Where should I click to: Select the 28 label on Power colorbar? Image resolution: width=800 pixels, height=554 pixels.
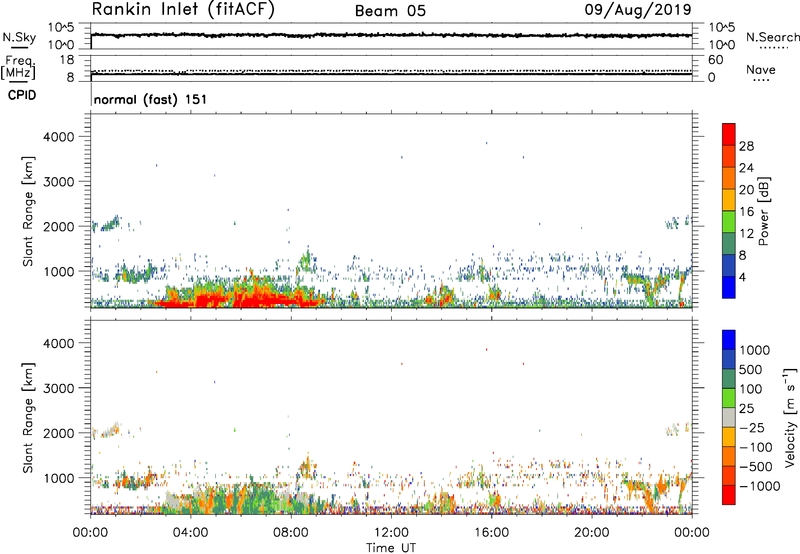click(x=746, y=146)
